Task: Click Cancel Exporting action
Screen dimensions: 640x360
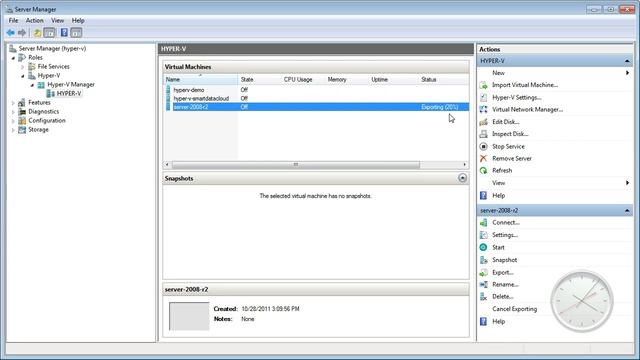Action: (x=515, y=309)
